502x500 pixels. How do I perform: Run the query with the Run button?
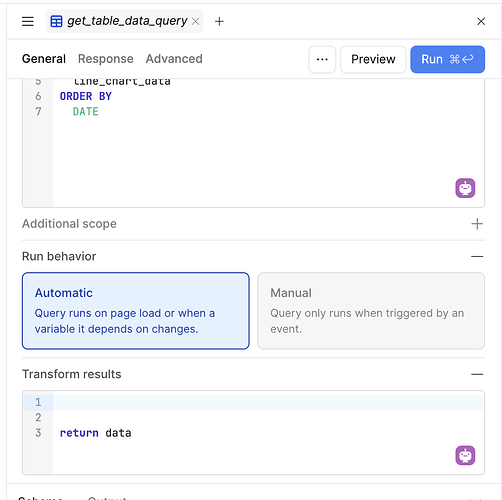click(447, 59)
